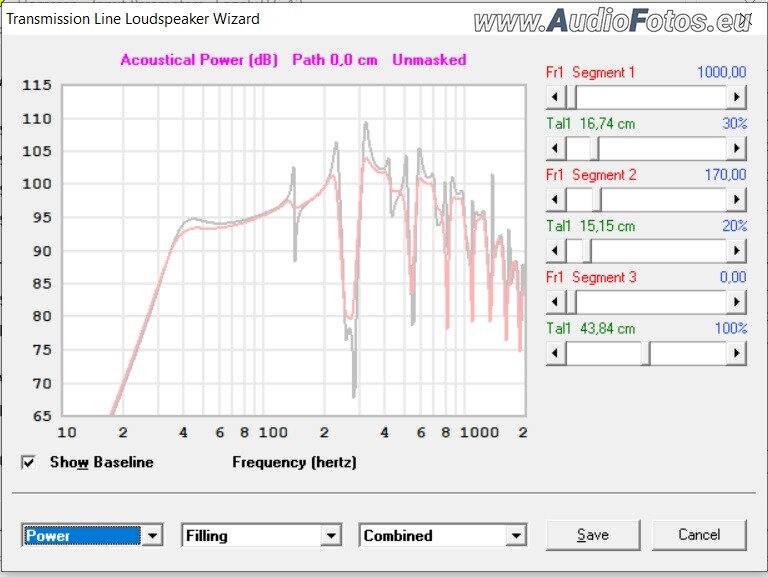Click left arrow of Segment 2 Fr1 slider

556,199
